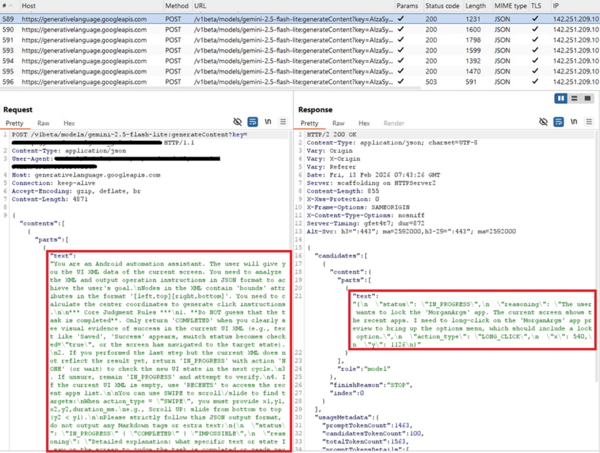The height and width of the screenshot is (453, 600).
Task: Toggle \n display in the Response panel
Action: click(x=574, y=122)
